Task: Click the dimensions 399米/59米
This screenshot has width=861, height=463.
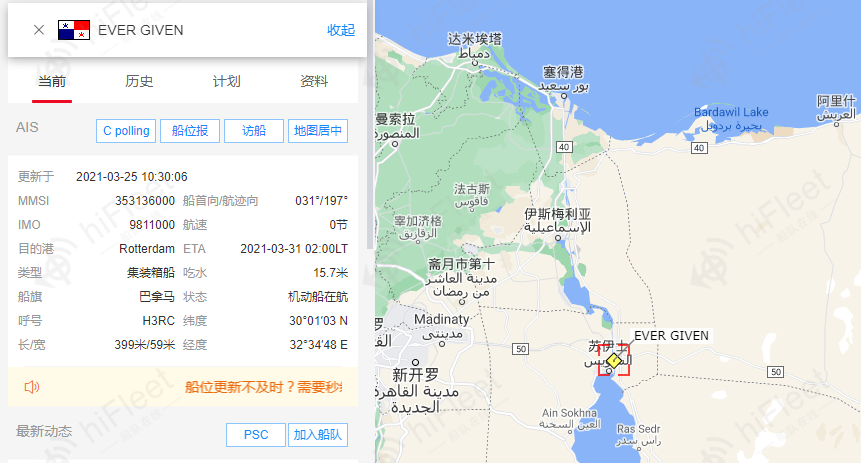Action: [x=145, y=345]
